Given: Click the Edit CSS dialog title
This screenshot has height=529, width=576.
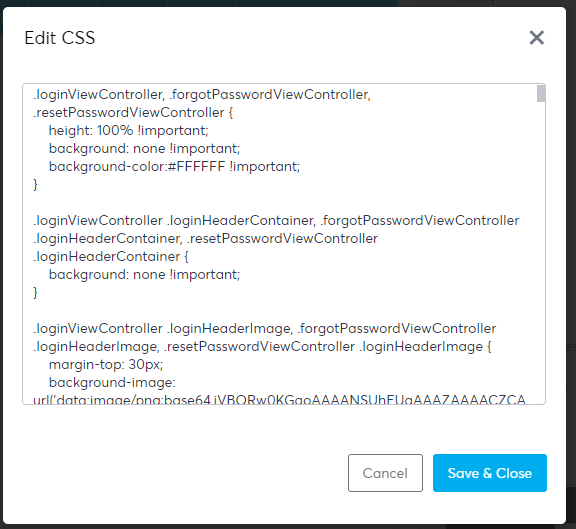Looking at the screenshot, I should (60, 37).
